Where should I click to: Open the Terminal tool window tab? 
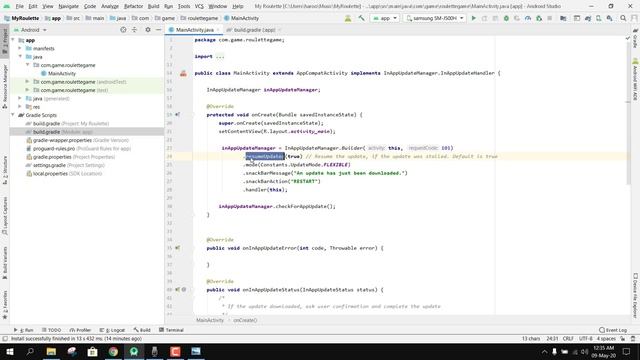tap(171, 330)
